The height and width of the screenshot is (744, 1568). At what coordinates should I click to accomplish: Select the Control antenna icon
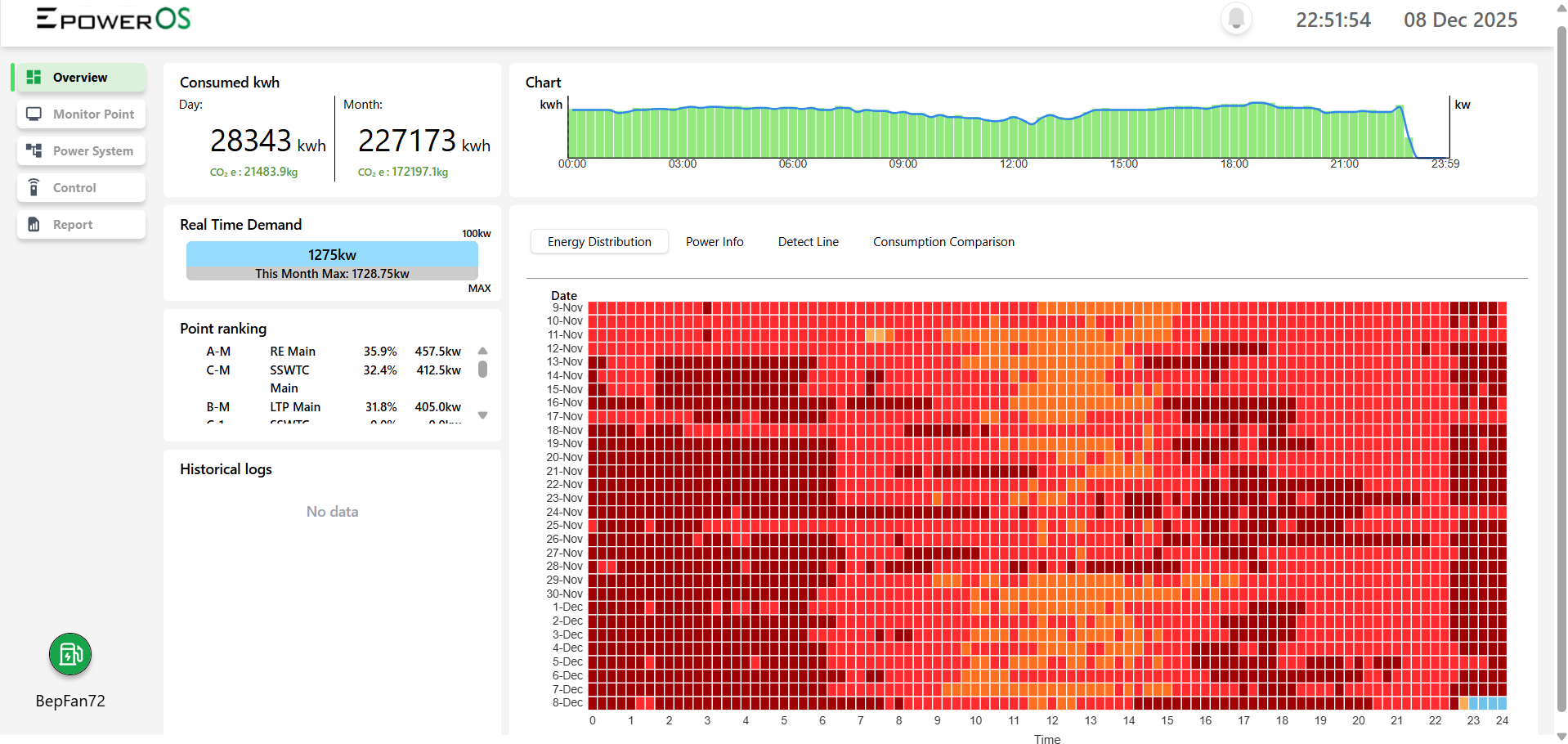point(34,187)
